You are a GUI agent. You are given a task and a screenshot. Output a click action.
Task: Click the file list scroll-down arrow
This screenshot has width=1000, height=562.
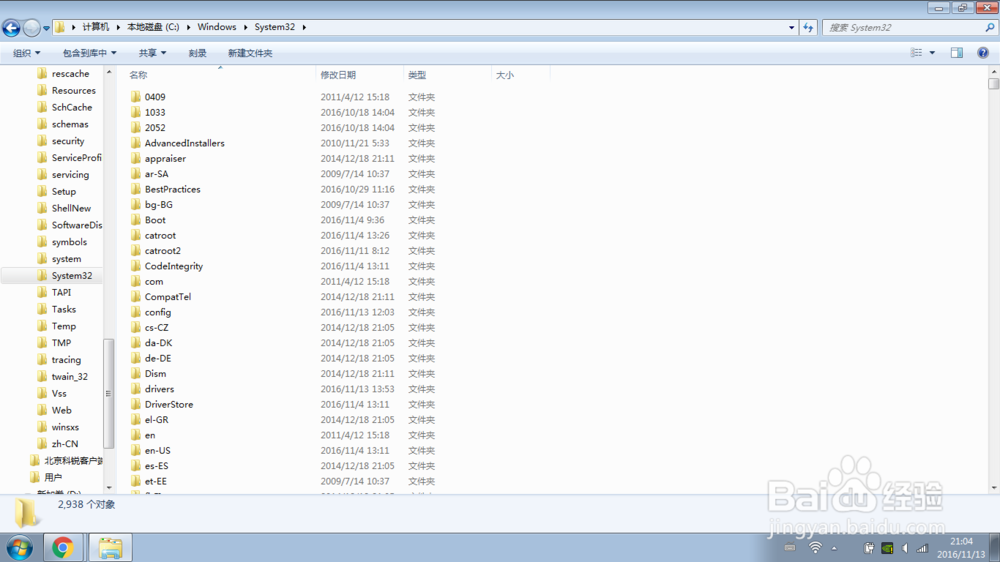tap(994, 488)
